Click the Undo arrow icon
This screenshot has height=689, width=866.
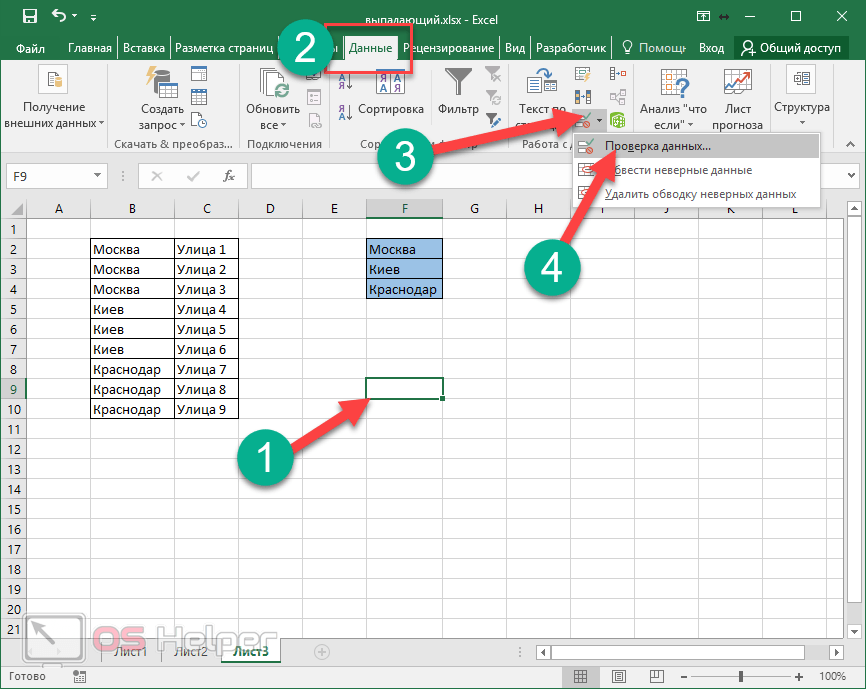(58, 16)
